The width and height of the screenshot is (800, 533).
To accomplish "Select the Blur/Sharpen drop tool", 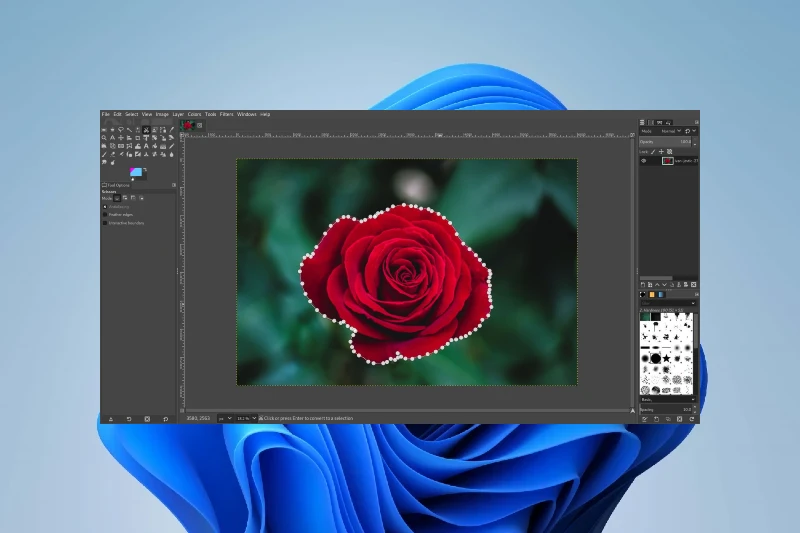I will tap(171, 154).
